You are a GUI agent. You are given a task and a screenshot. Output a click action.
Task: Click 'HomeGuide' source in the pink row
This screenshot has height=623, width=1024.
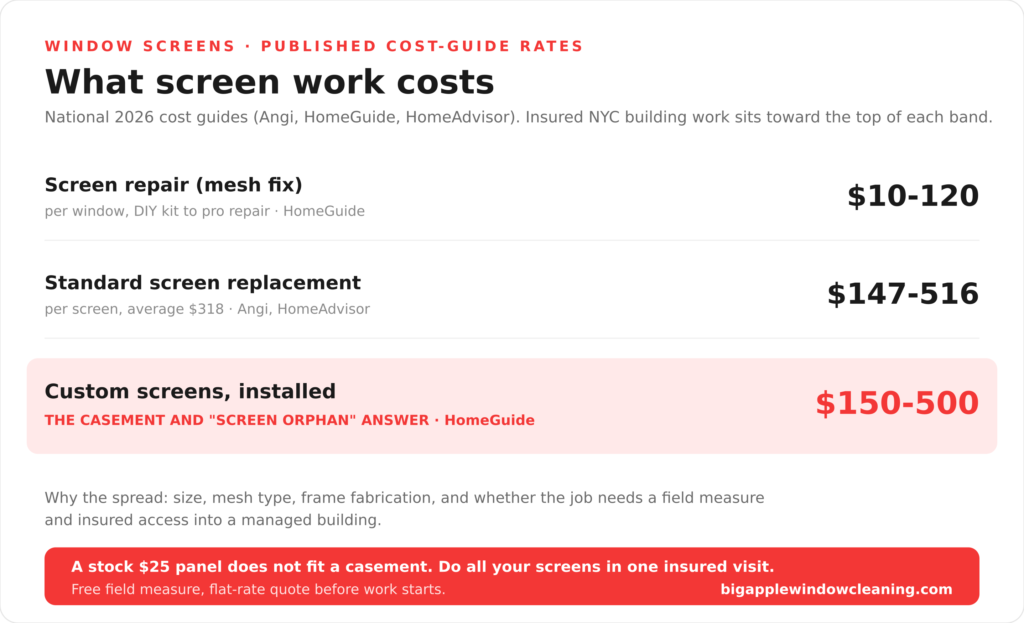click(x=489, y=420)
